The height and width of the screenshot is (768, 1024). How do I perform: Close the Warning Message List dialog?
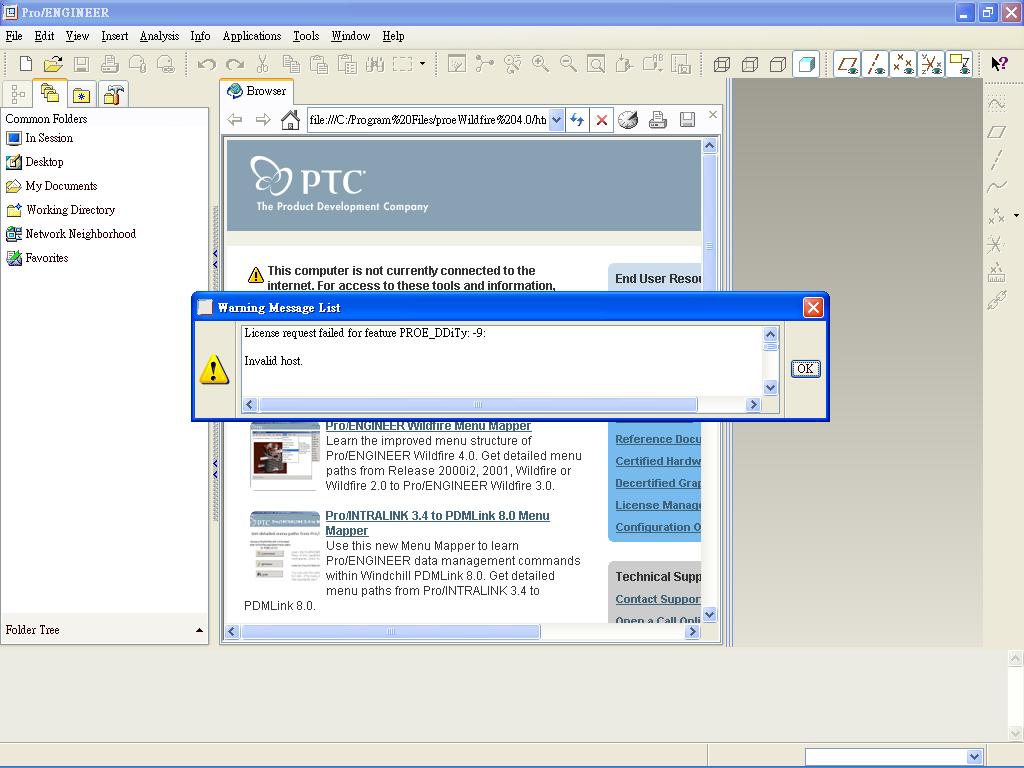pos(813,308)
